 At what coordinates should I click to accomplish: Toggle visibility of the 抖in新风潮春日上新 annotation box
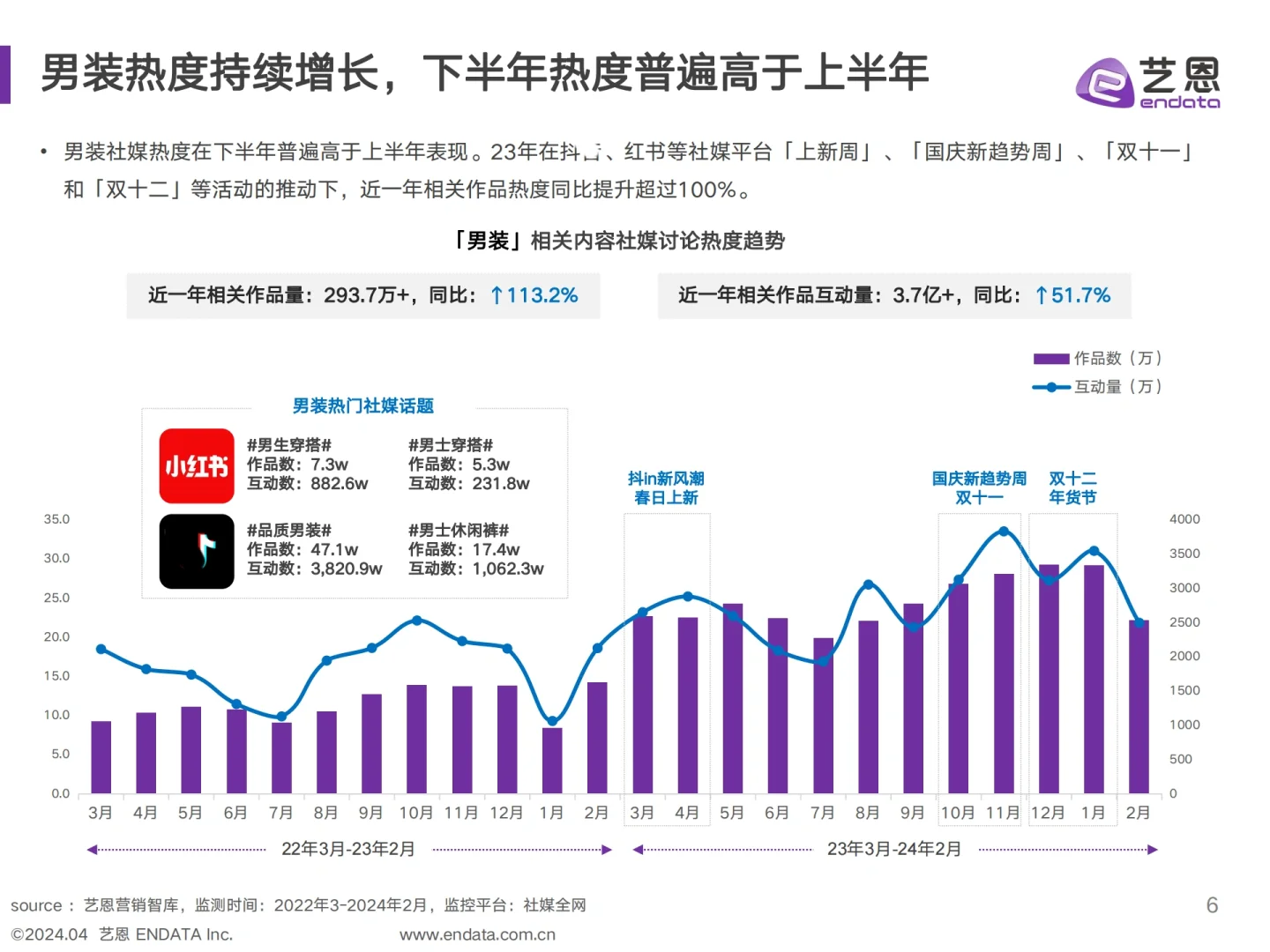(x=667, y=487)
